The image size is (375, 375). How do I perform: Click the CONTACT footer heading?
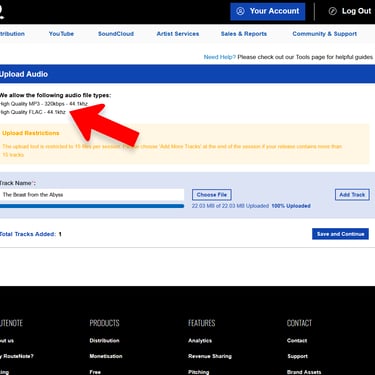pyautogui.click(x=299, y=323)
